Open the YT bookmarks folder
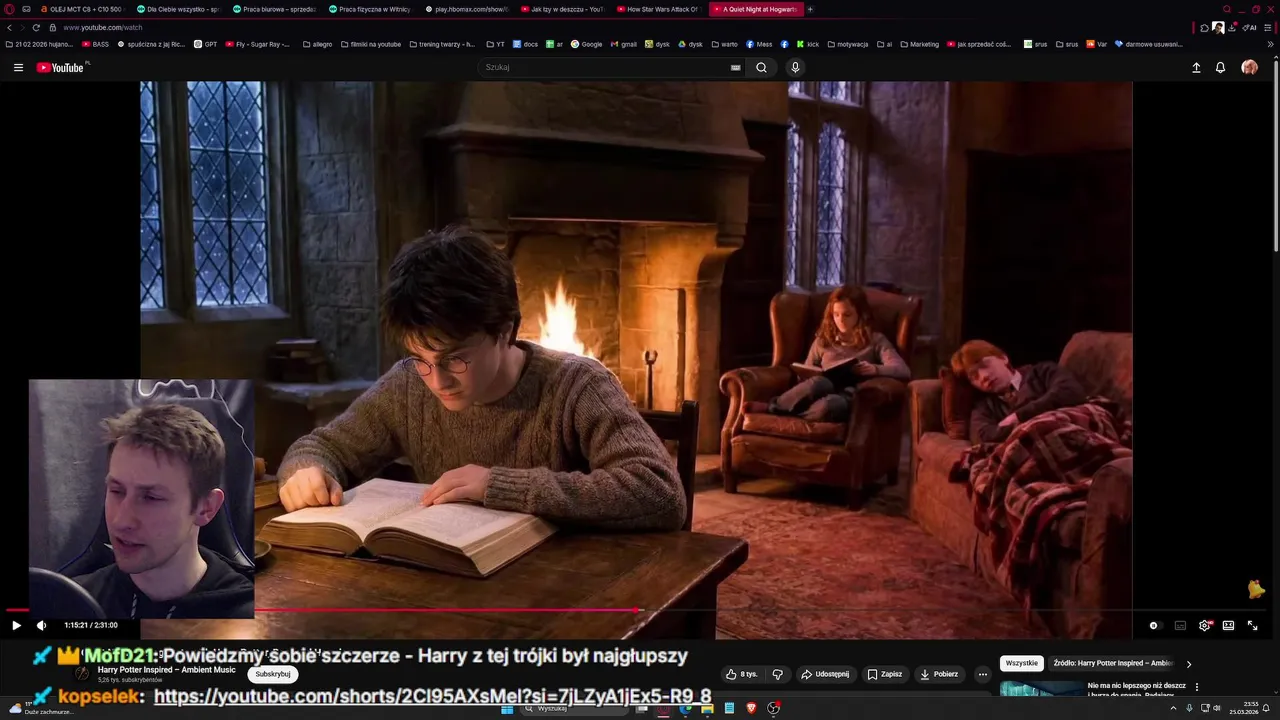The image size is (1280, 720). tap(496, 44)
